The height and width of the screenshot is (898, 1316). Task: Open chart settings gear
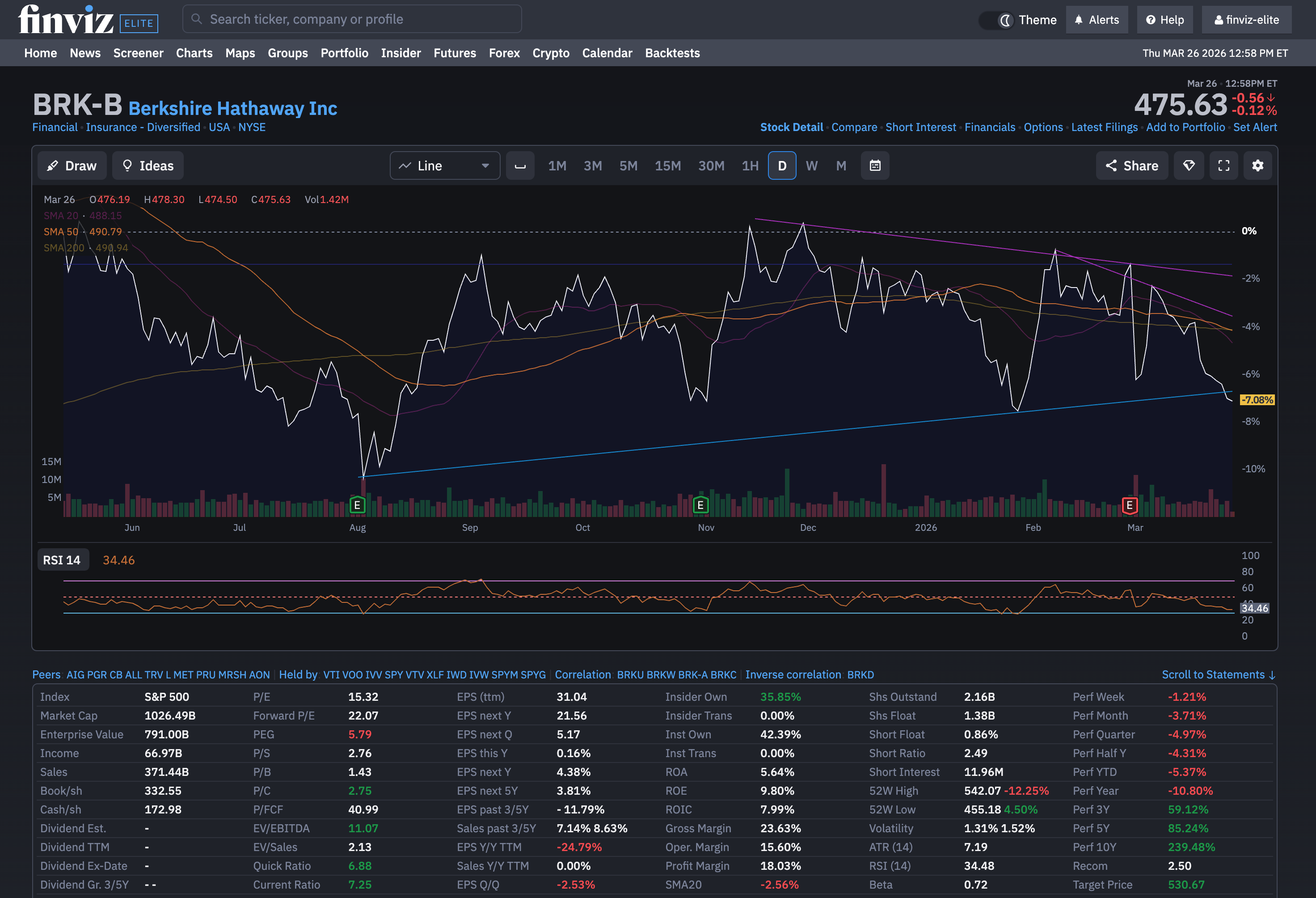click(1257, 165)
